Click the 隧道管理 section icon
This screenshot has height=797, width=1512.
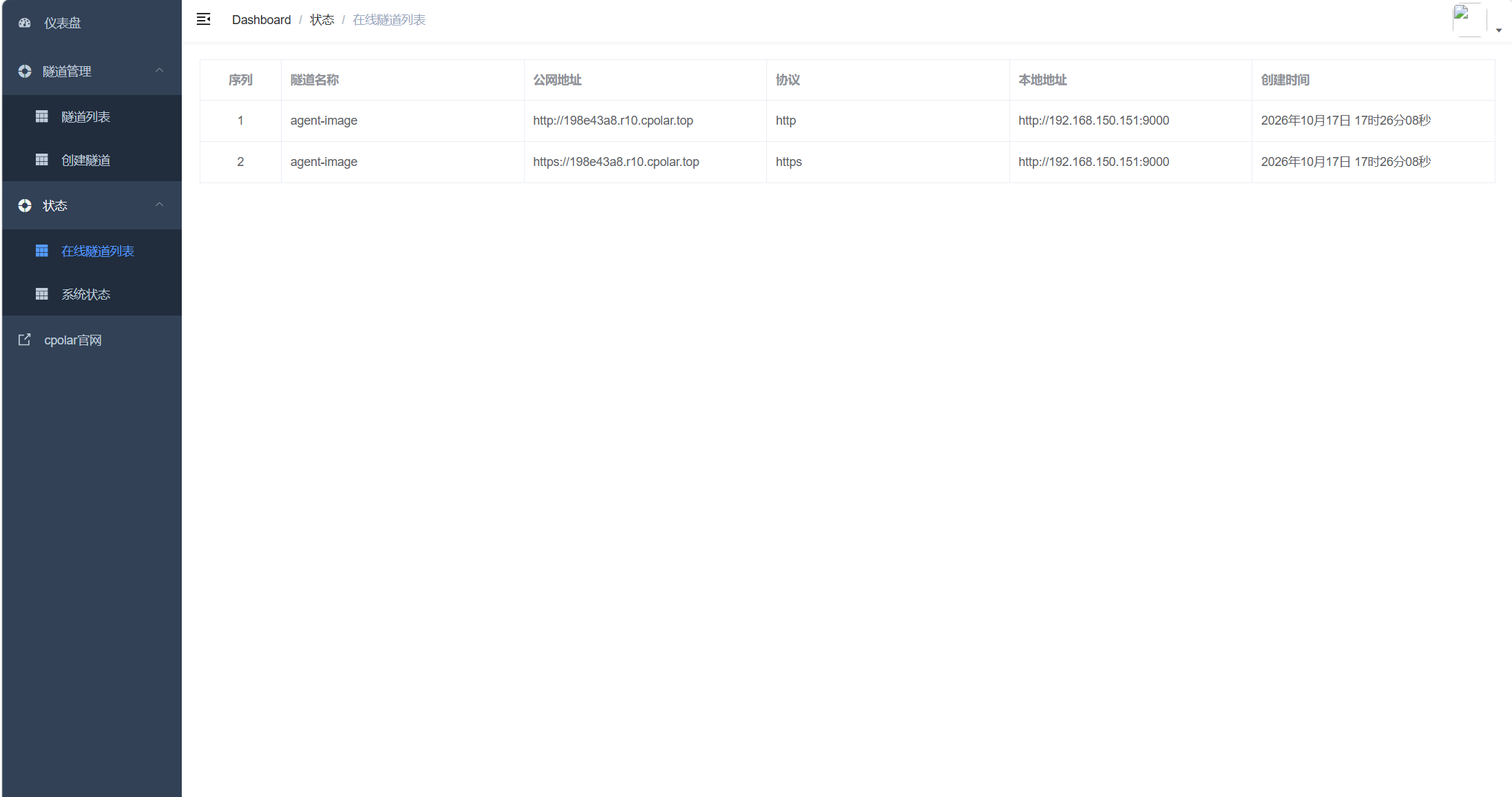pos(25,71)
